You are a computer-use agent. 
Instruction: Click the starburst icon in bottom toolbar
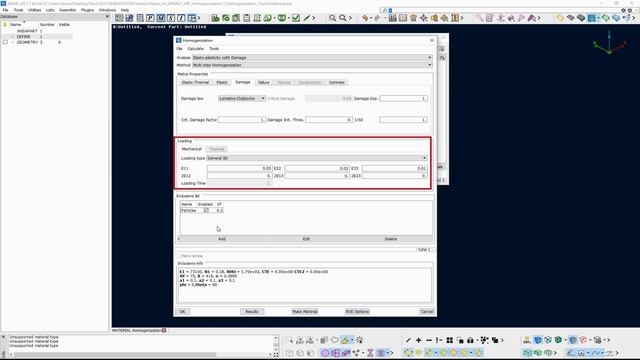pos(360,340)
